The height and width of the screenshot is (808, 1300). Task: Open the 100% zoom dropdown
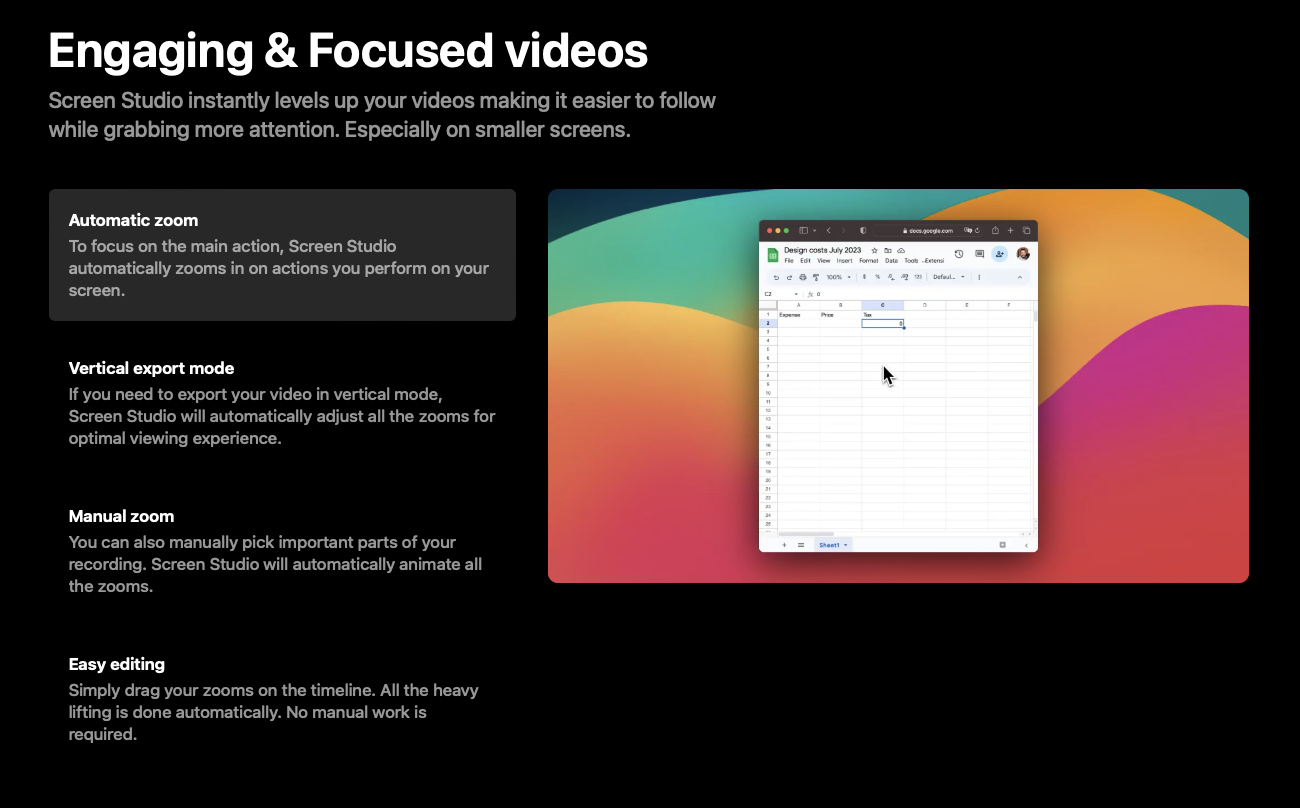(x=839, y=277)
